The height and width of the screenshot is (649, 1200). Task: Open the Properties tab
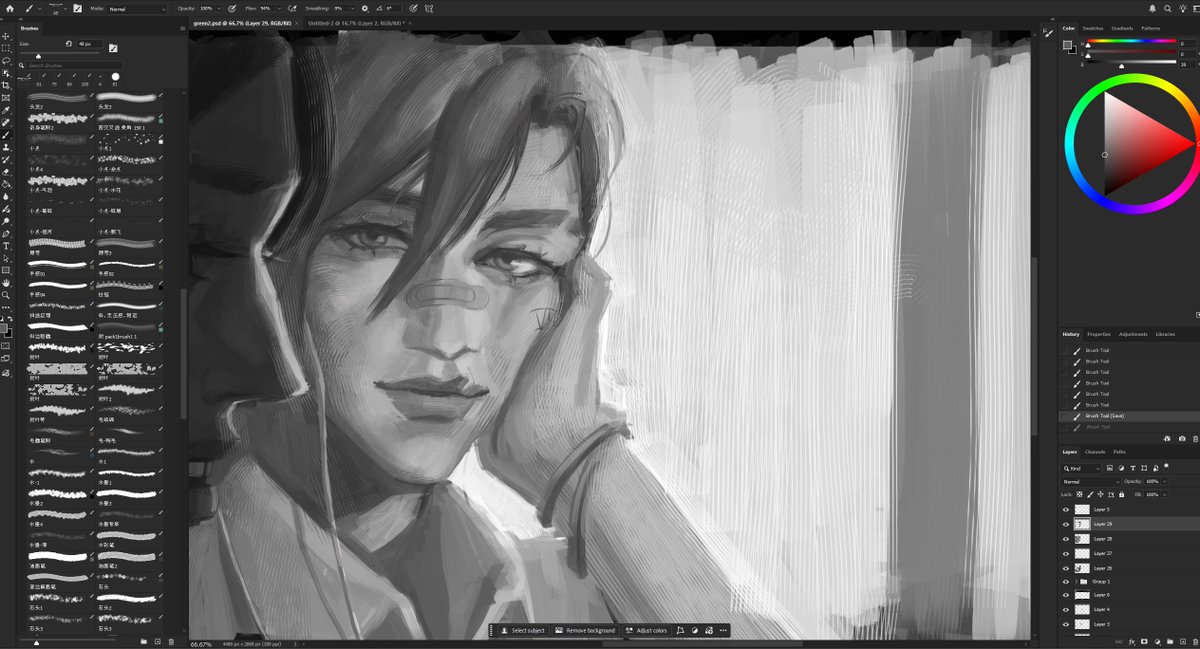1099,334
